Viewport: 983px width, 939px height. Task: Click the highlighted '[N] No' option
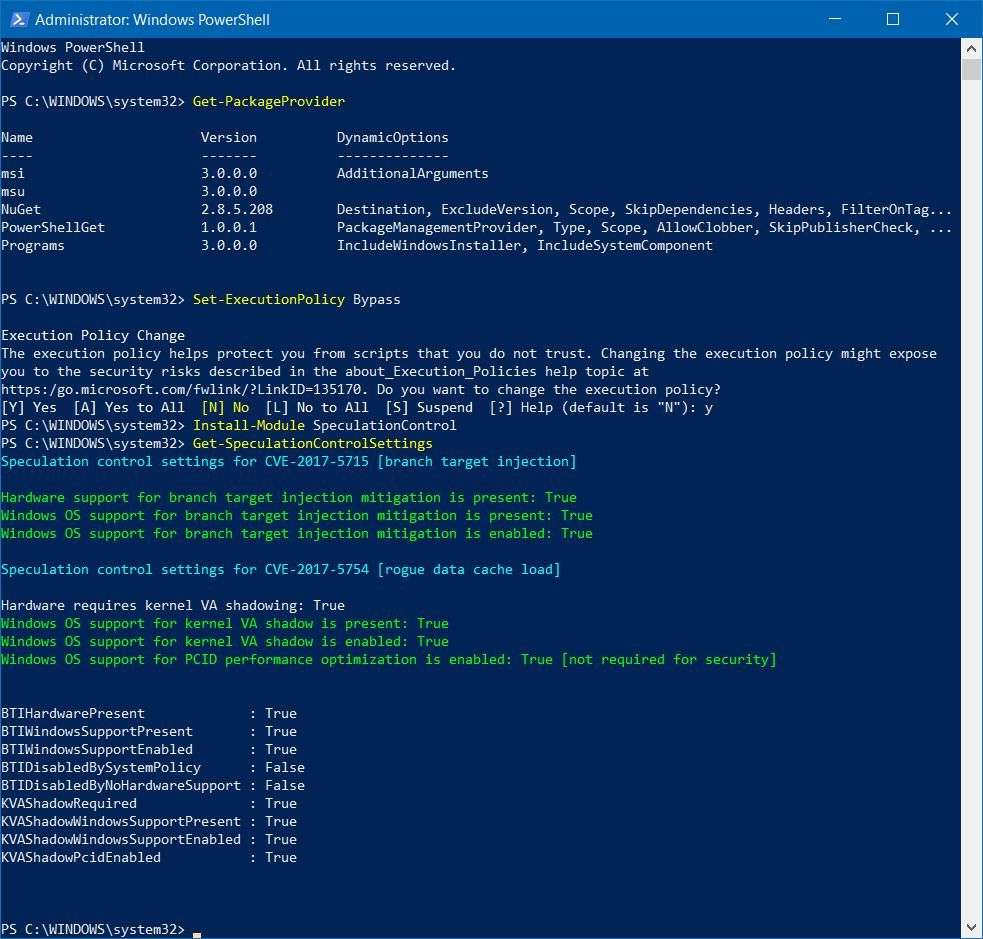pos(225,407)
